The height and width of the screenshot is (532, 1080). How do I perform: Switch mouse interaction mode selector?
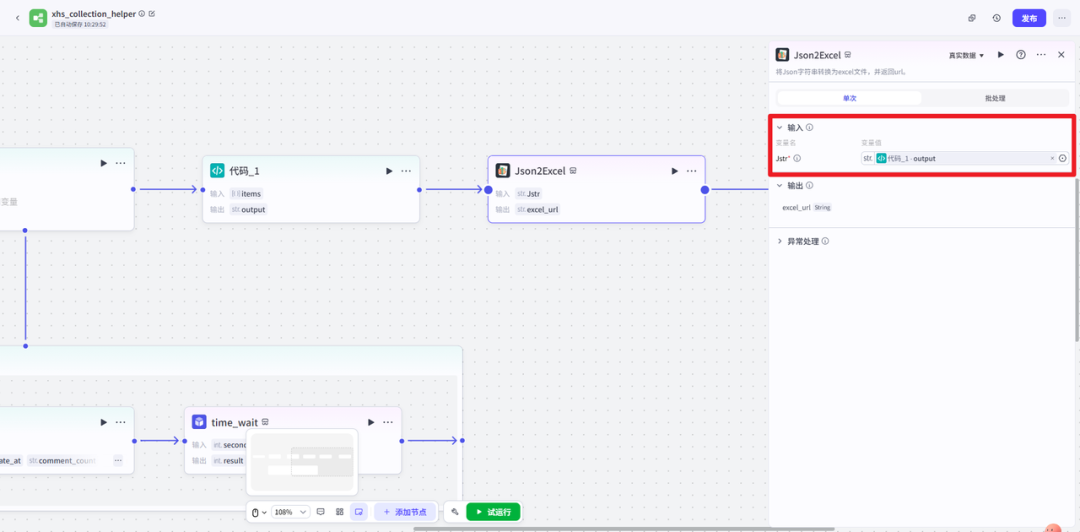(x=258, y=512)
